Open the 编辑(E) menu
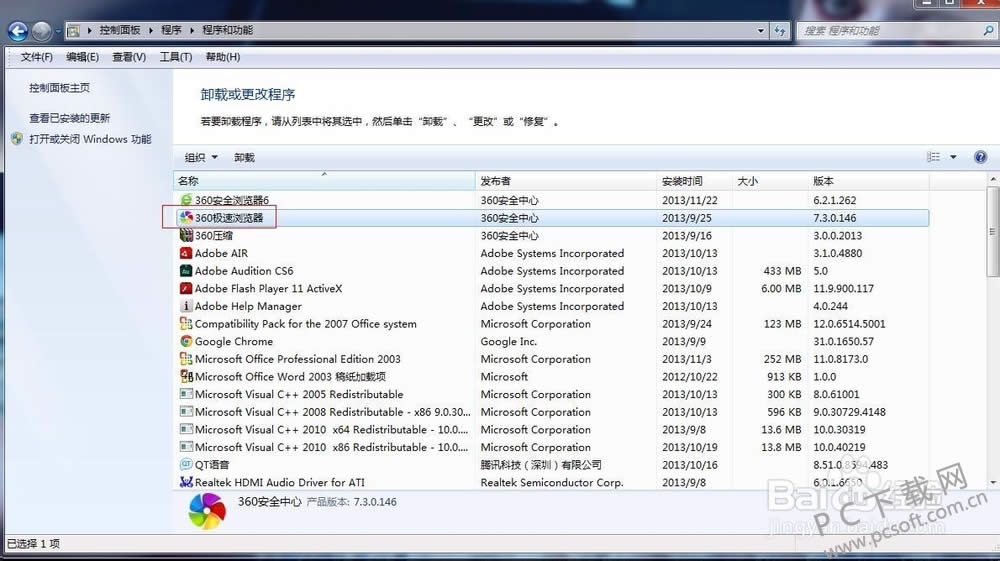The height and width of the screenshot is (561, 1000). [x=82, y=57]
